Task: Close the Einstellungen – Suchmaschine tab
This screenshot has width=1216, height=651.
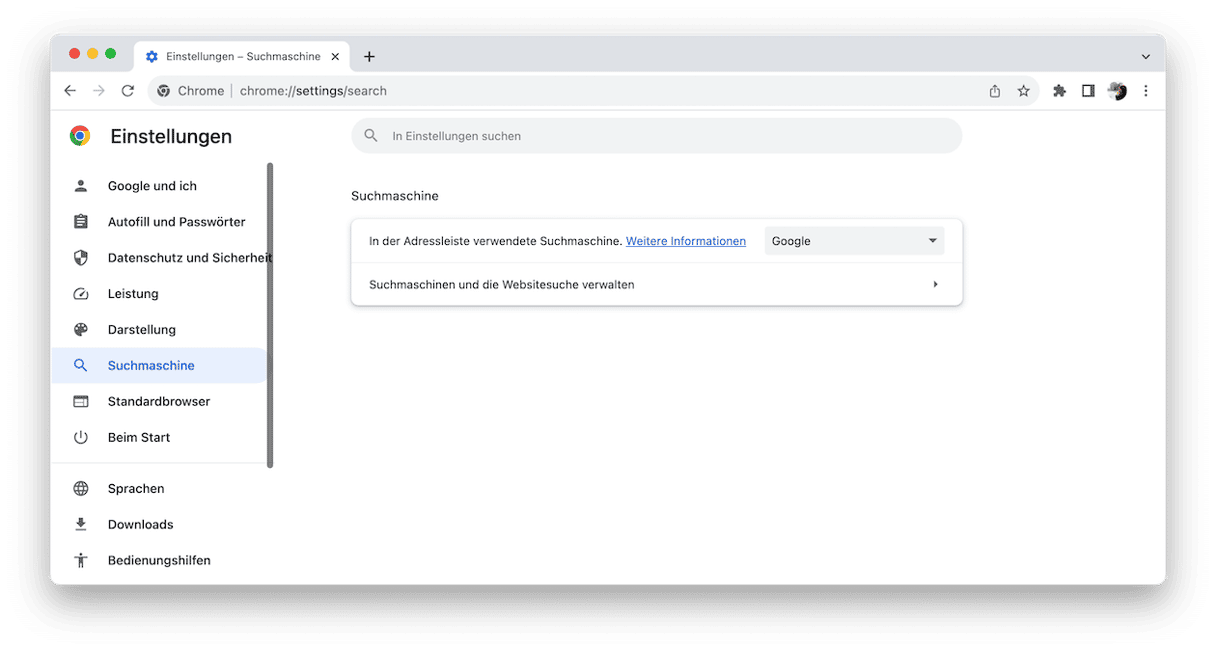Action: pyautogui.click(x=335, y=57)
